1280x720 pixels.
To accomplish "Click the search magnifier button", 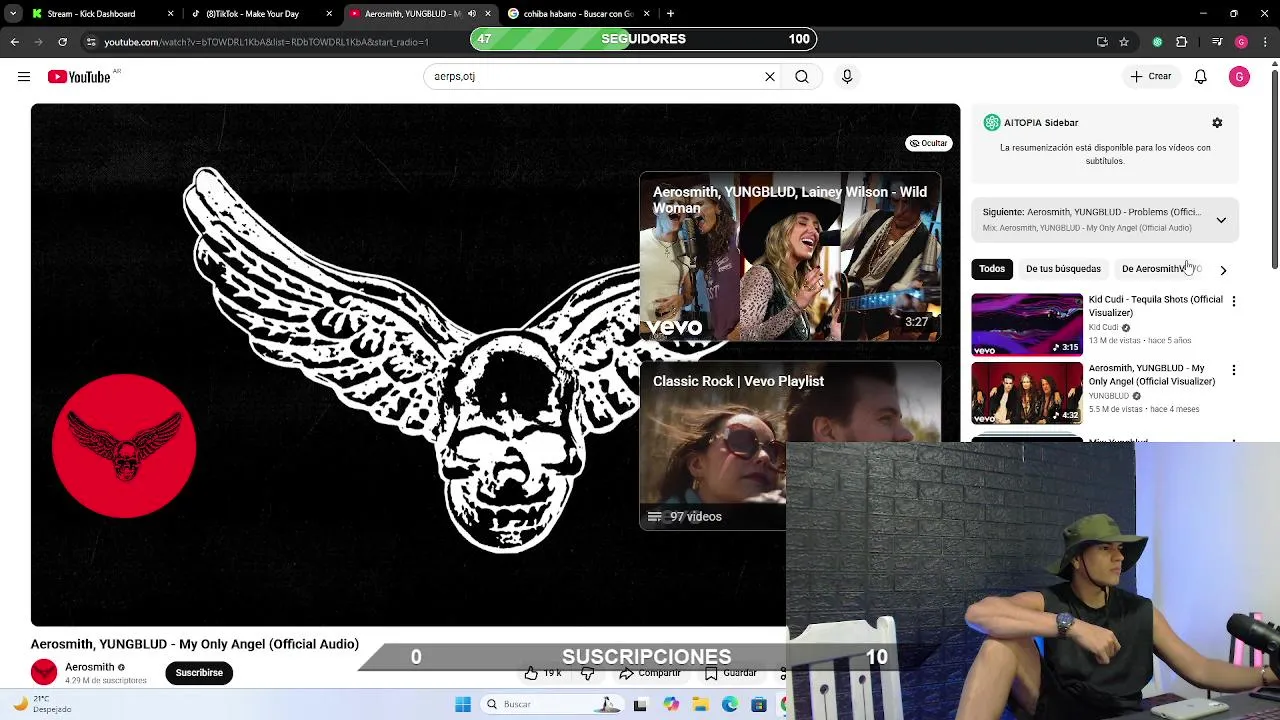I will click(802, 76).
